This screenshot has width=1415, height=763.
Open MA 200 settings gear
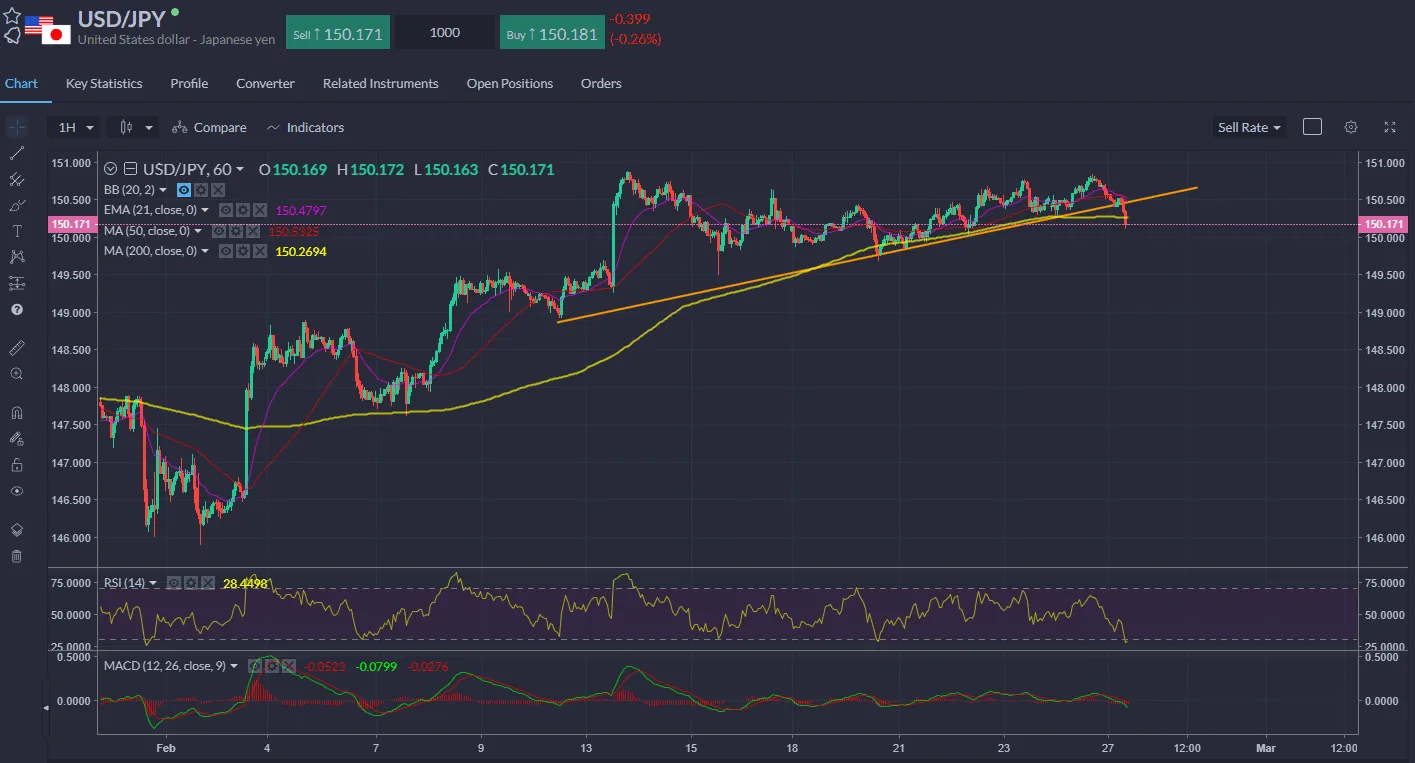(243, 251)
